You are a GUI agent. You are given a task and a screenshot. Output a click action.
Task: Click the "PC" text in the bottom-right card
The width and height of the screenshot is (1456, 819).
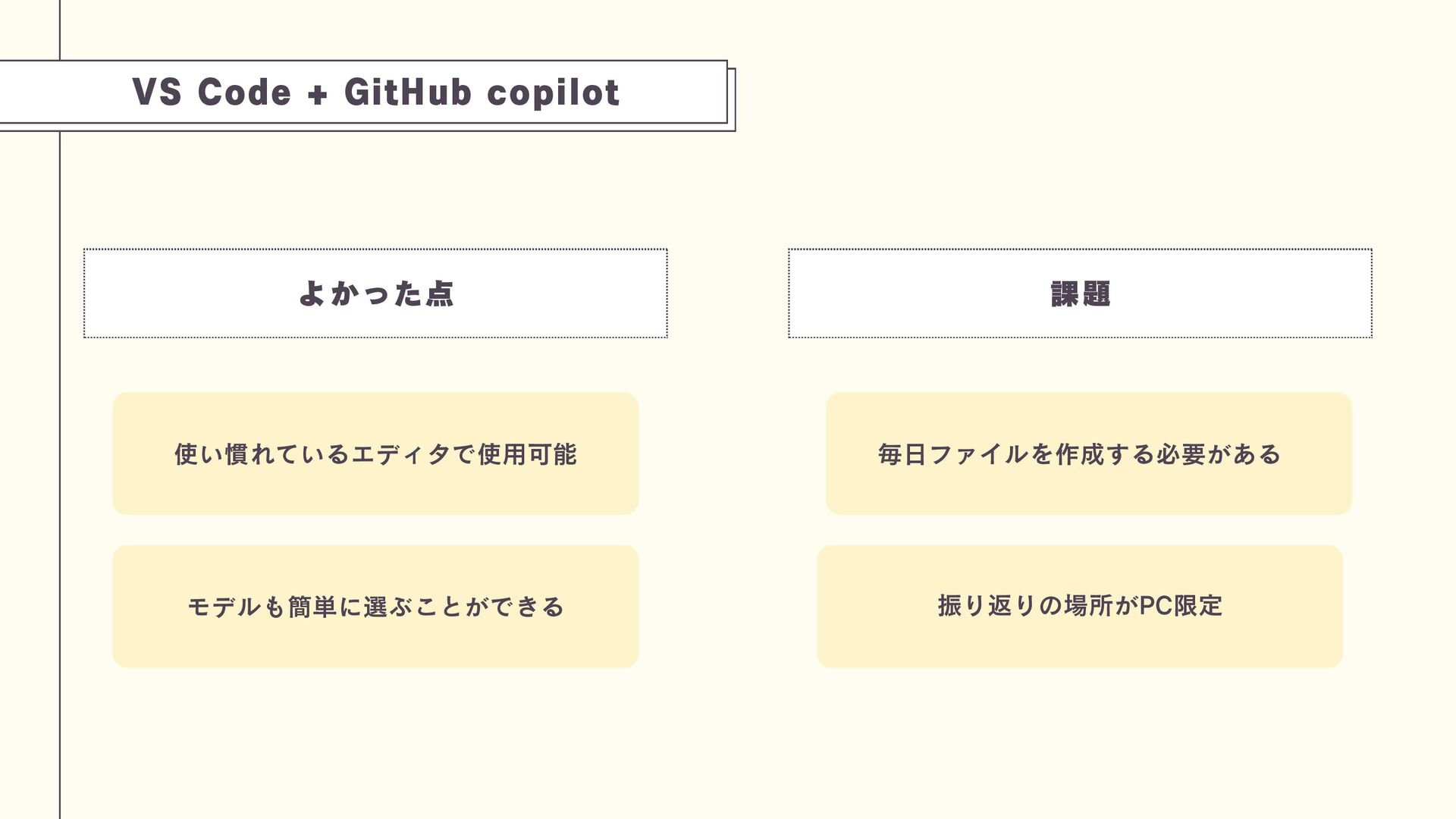click(x=1156, y=606)
